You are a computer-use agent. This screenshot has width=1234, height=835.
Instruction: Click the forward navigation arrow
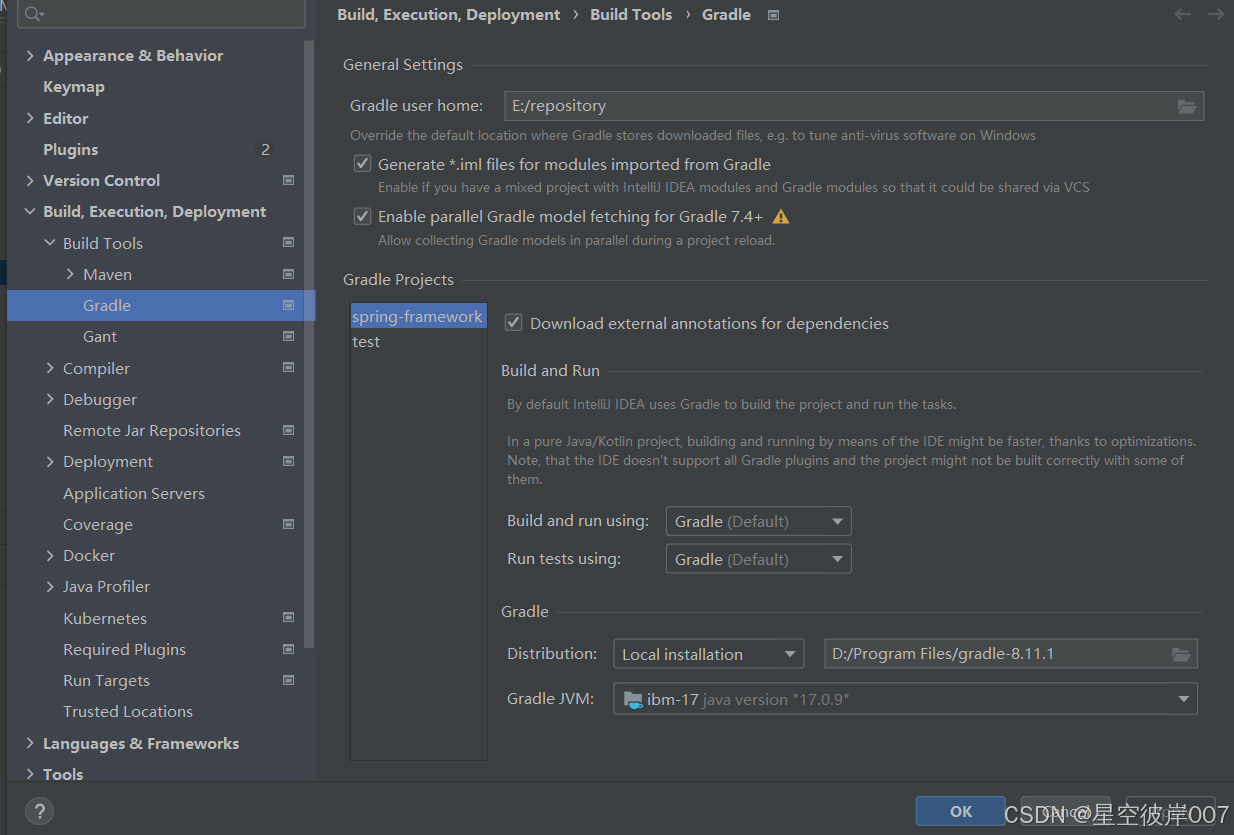pos(1216,14)
